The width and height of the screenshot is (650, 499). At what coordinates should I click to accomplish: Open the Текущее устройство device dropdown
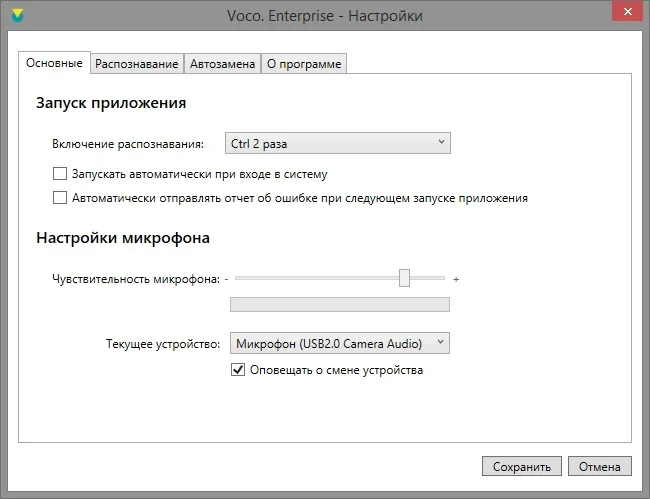coord(340,343)
